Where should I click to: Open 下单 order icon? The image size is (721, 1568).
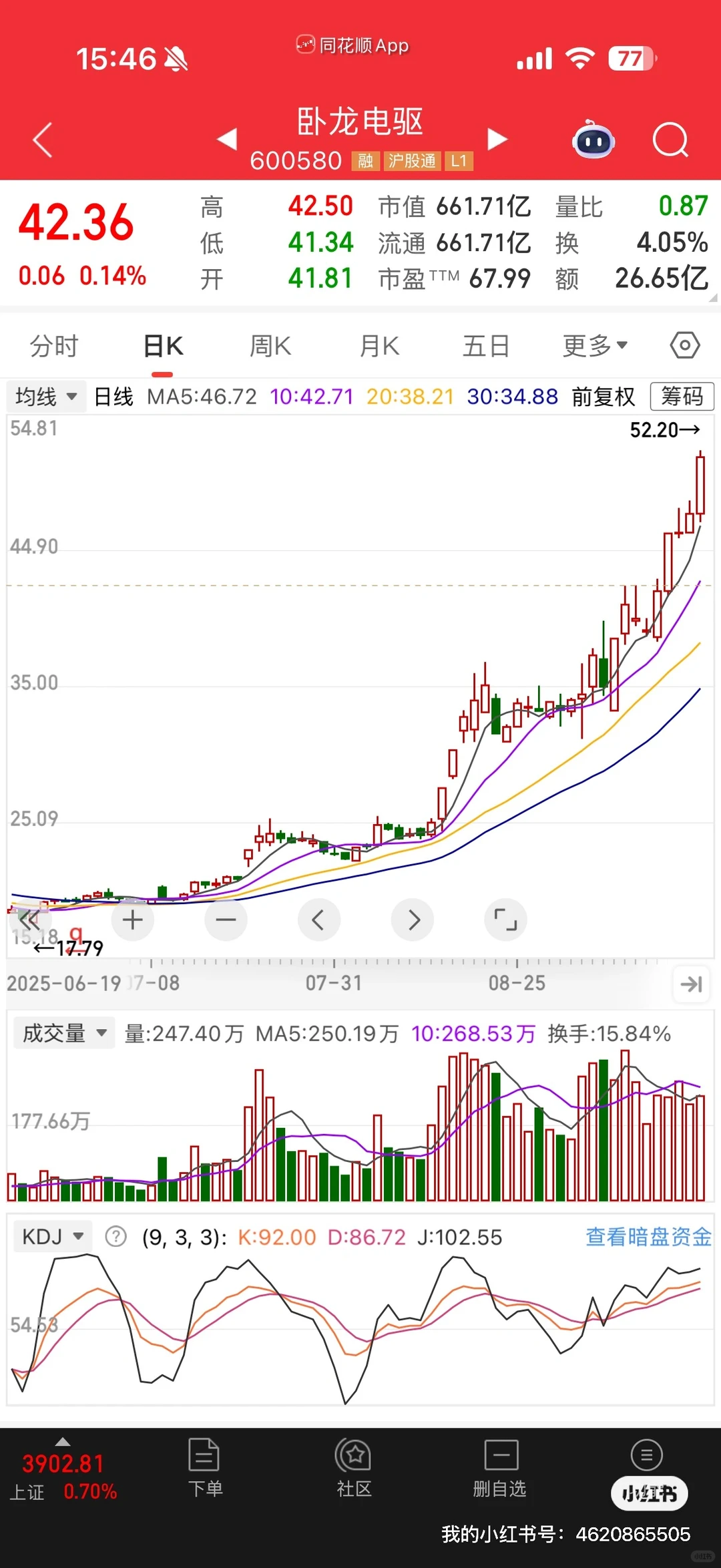click(204, 1468)
